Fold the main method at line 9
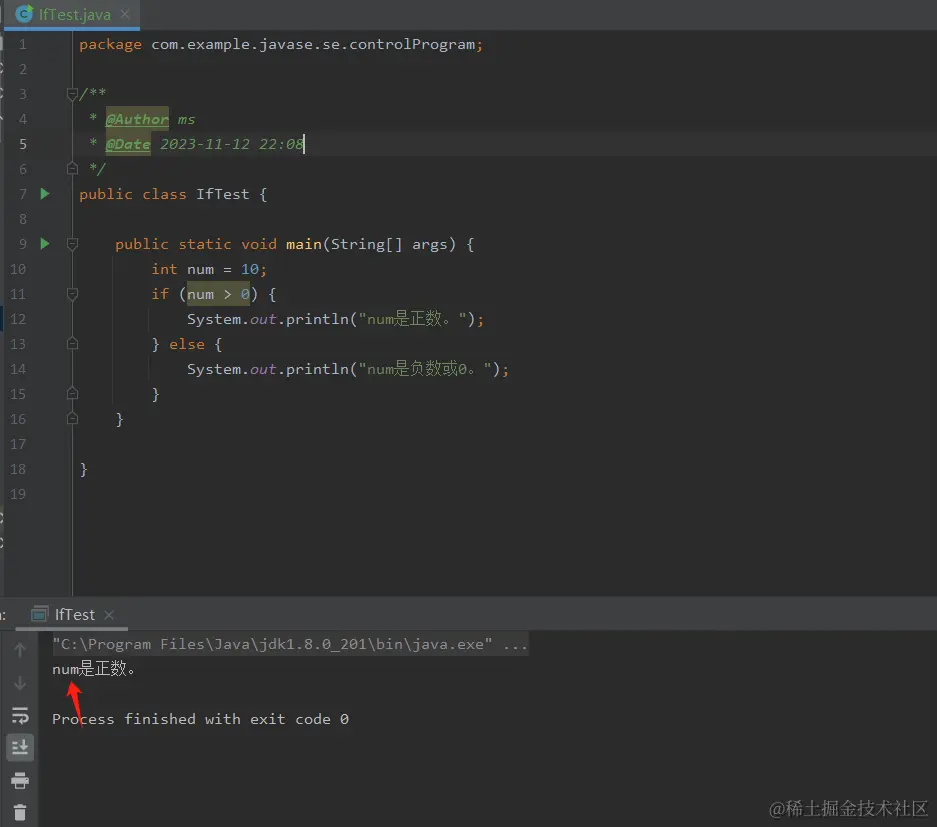This screenshot has height=827, width=937. pyautogui.click(x=72, y=244)
